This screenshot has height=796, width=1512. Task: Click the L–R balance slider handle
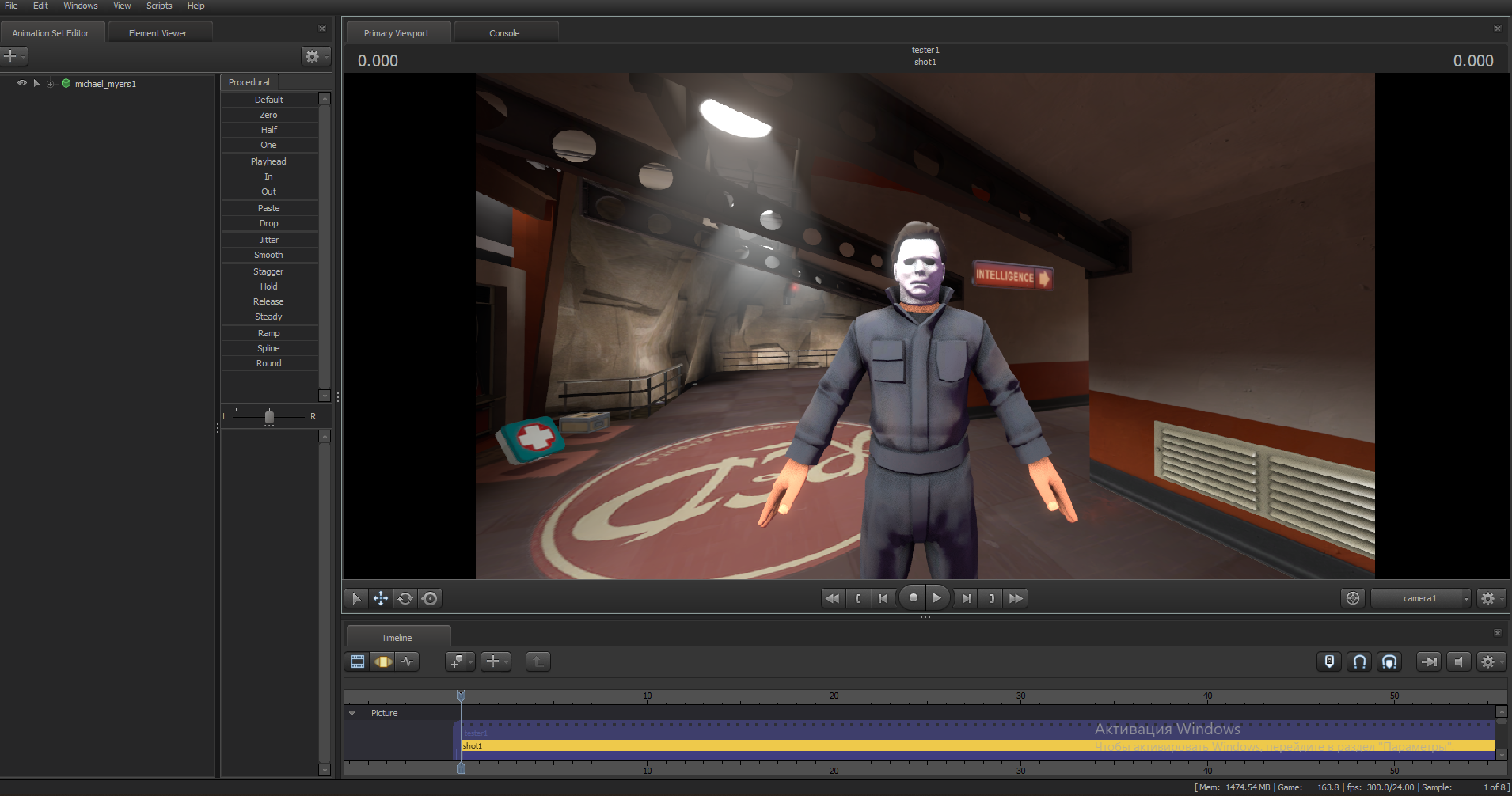click(x=269, y=417)
